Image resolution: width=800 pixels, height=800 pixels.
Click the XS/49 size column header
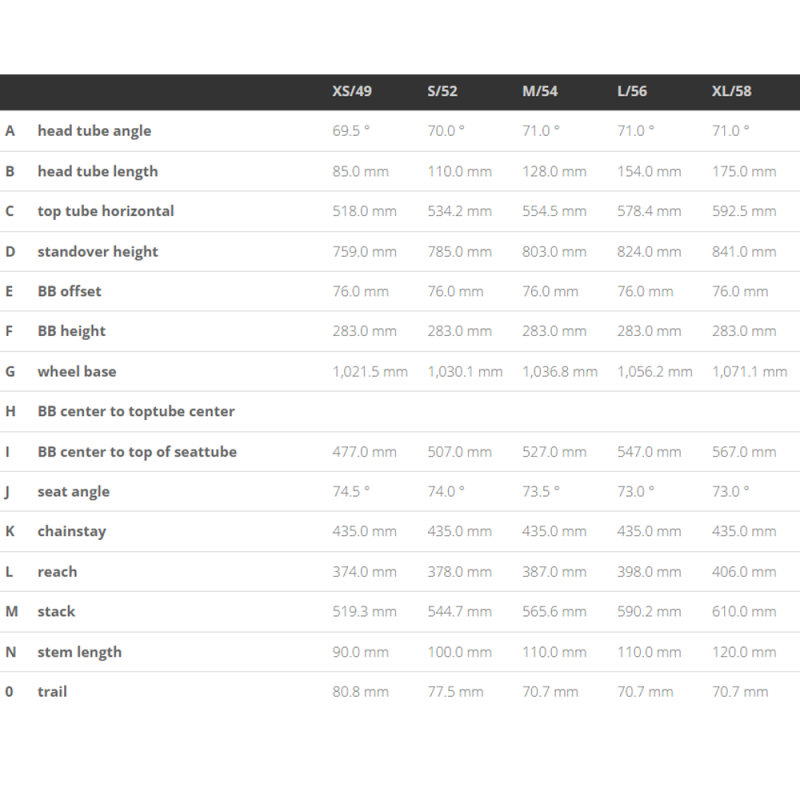352,91
